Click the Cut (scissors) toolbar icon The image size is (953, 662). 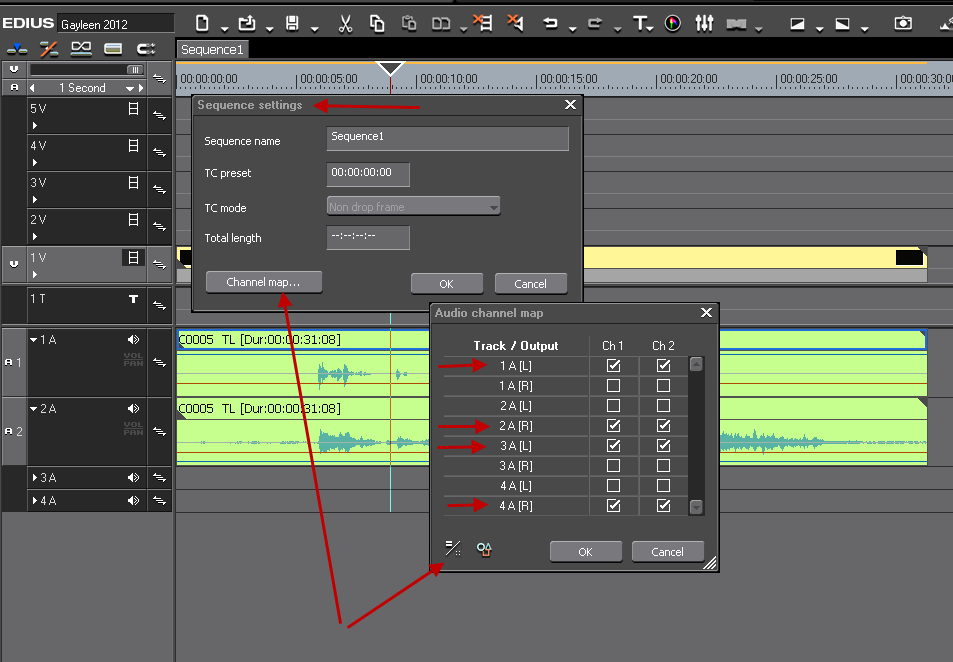point(345,23)
